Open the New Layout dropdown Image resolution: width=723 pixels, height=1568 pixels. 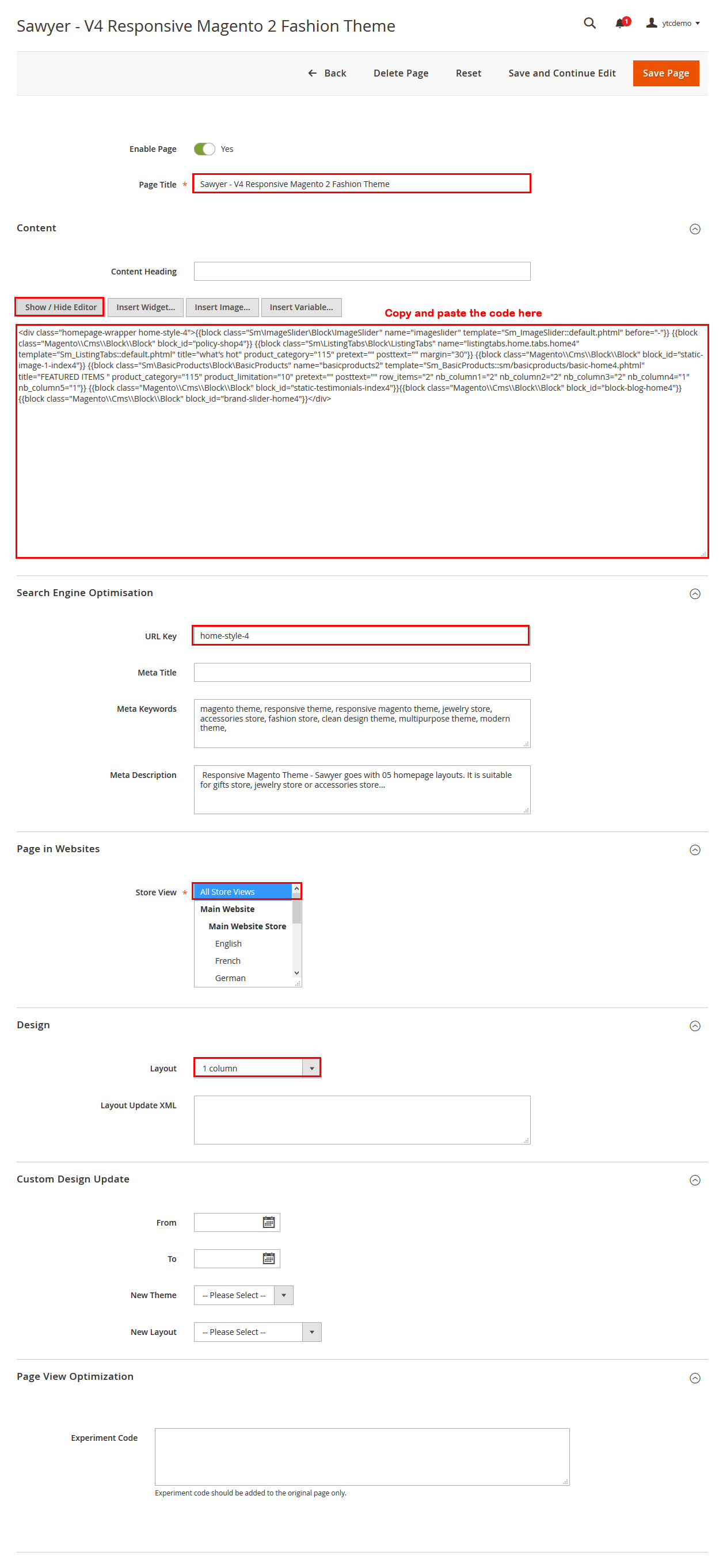tap(257, 1332)
